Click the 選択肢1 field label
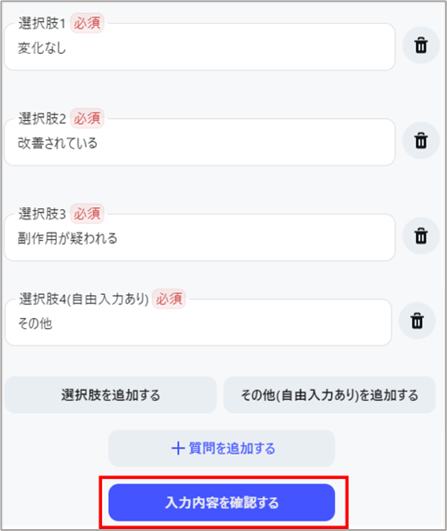Screen dimensions: 447x531 [42, 23]
